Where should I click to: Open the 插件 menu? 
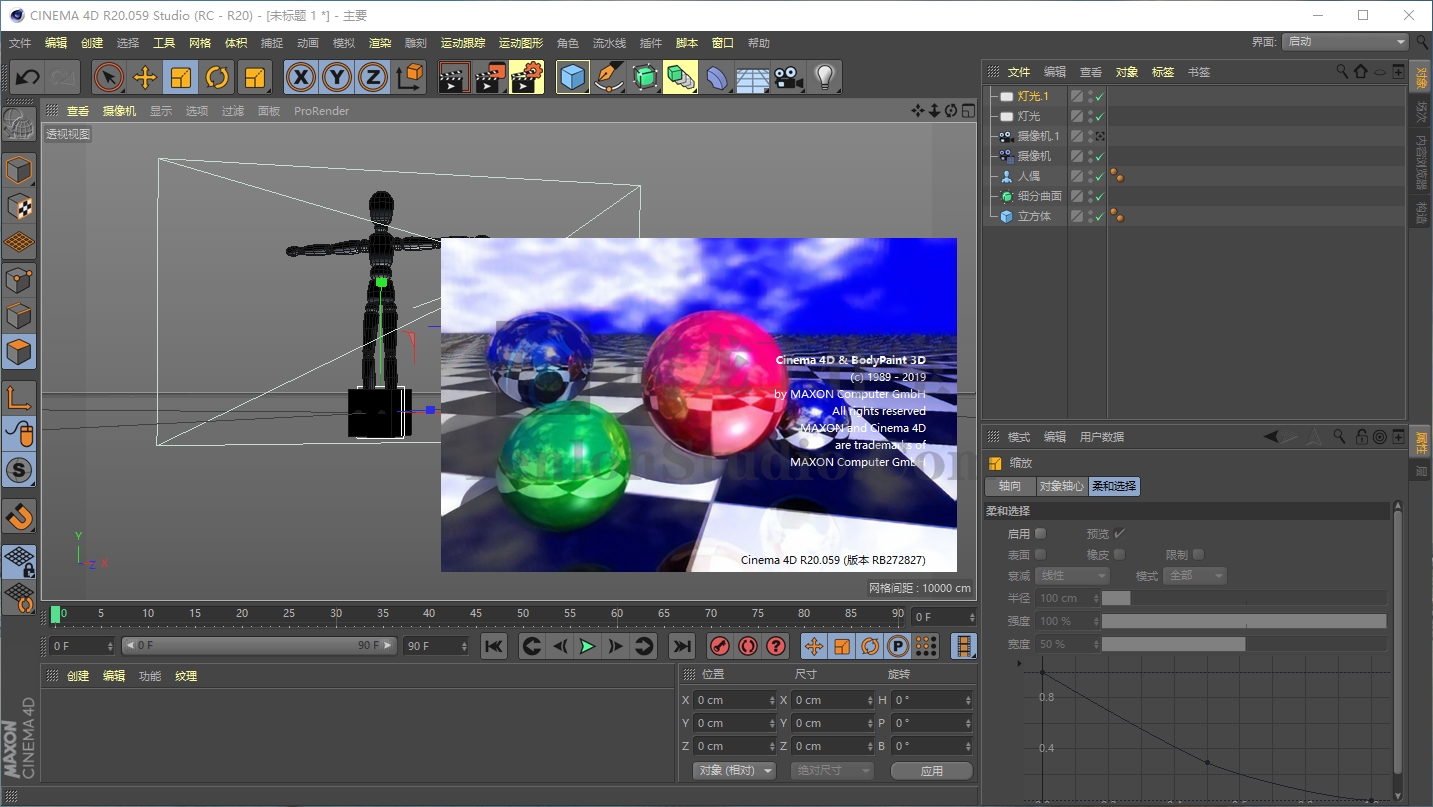[650, 43]
